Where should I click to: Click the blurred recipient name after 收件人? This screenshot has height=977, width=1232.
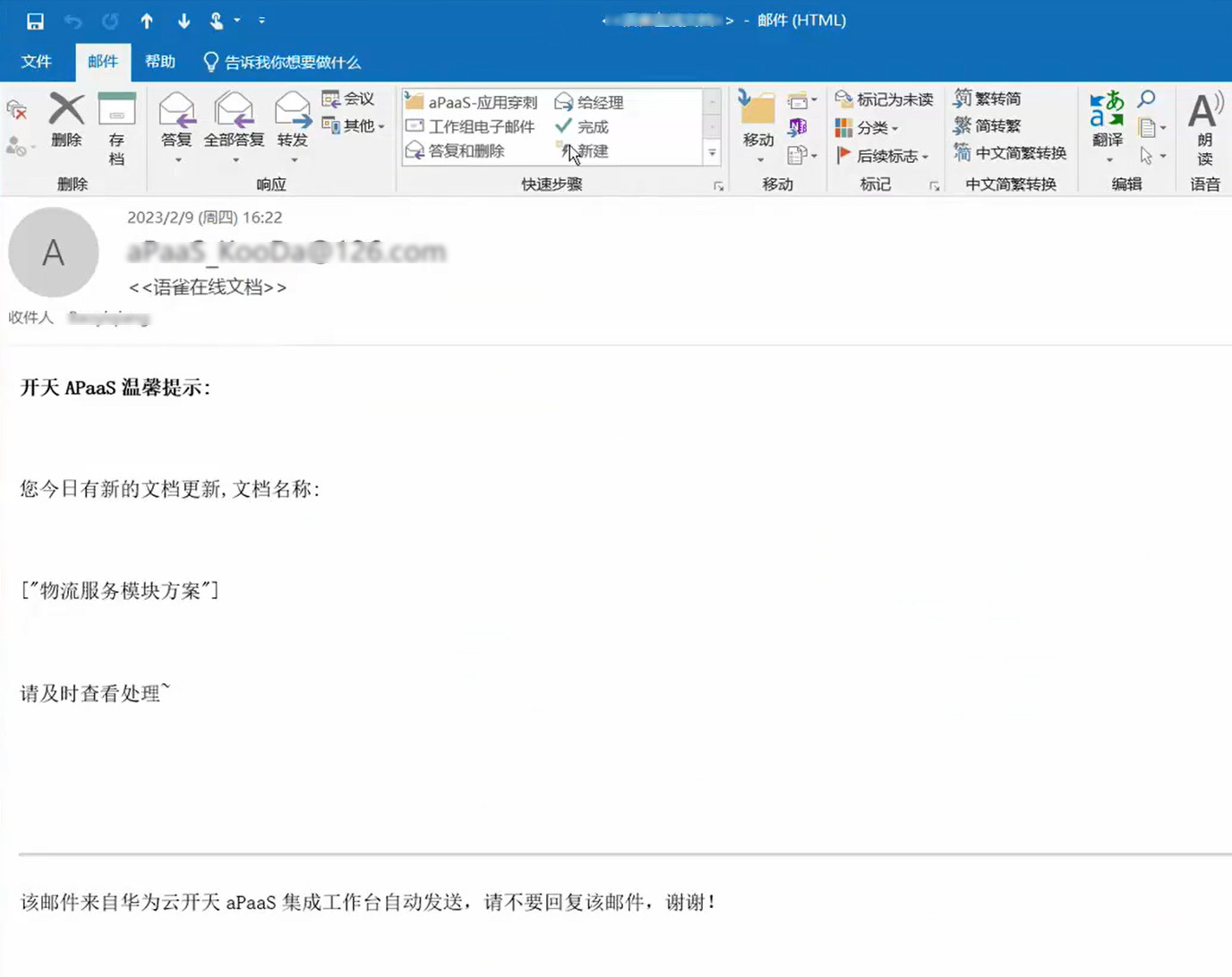coord(109,318)
